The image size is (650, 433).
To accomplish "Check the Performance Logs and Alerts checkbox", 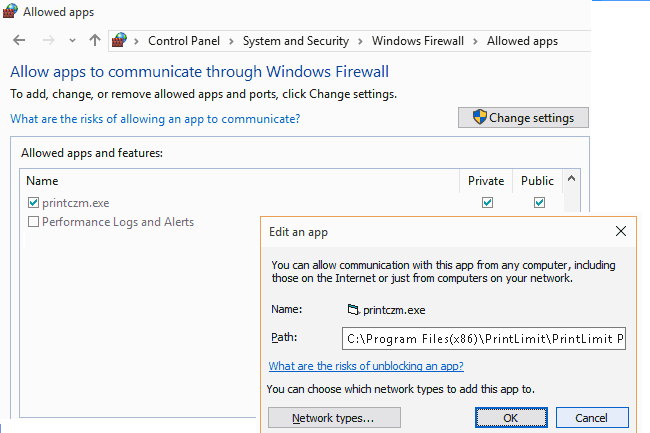I will point(33,222).
